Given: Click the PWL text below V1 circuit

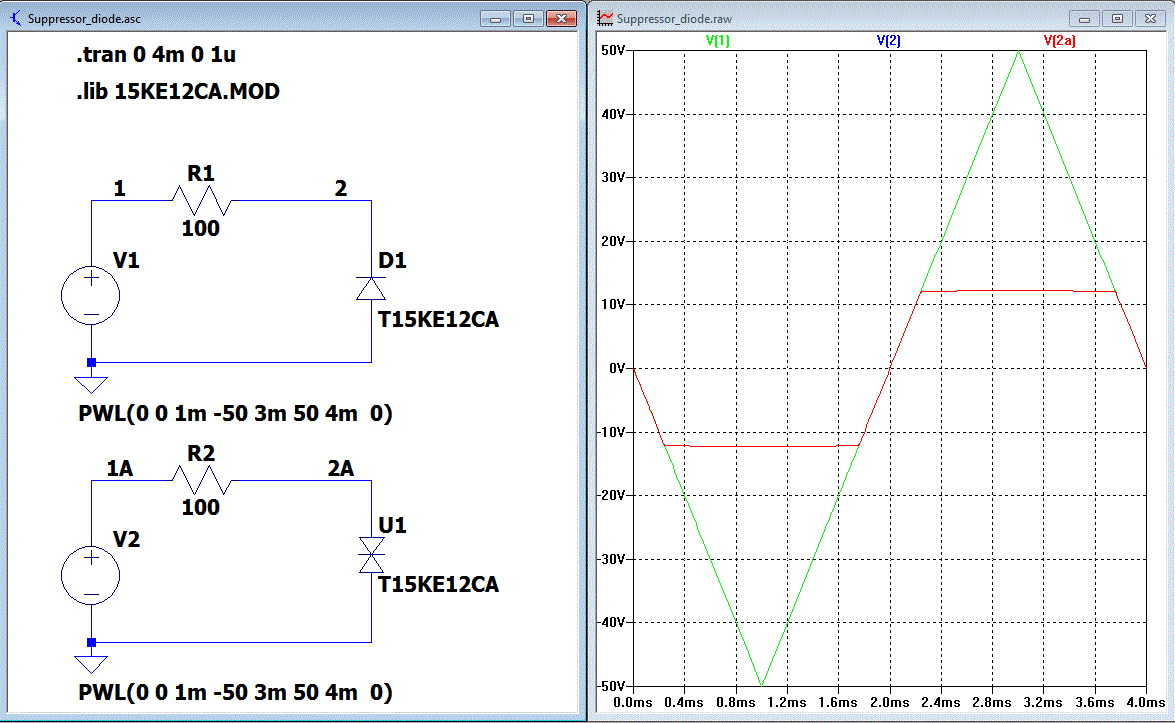Looking at the screenshot, I should pyautogui.click(x=235, y=414).
